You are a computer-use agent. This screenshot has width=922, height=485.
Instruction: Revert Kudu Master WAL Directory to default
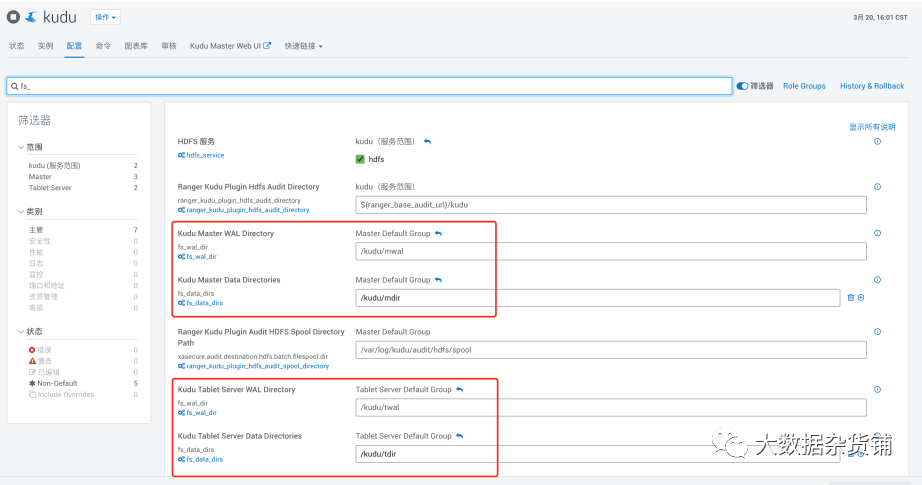(x=438, y=233)
